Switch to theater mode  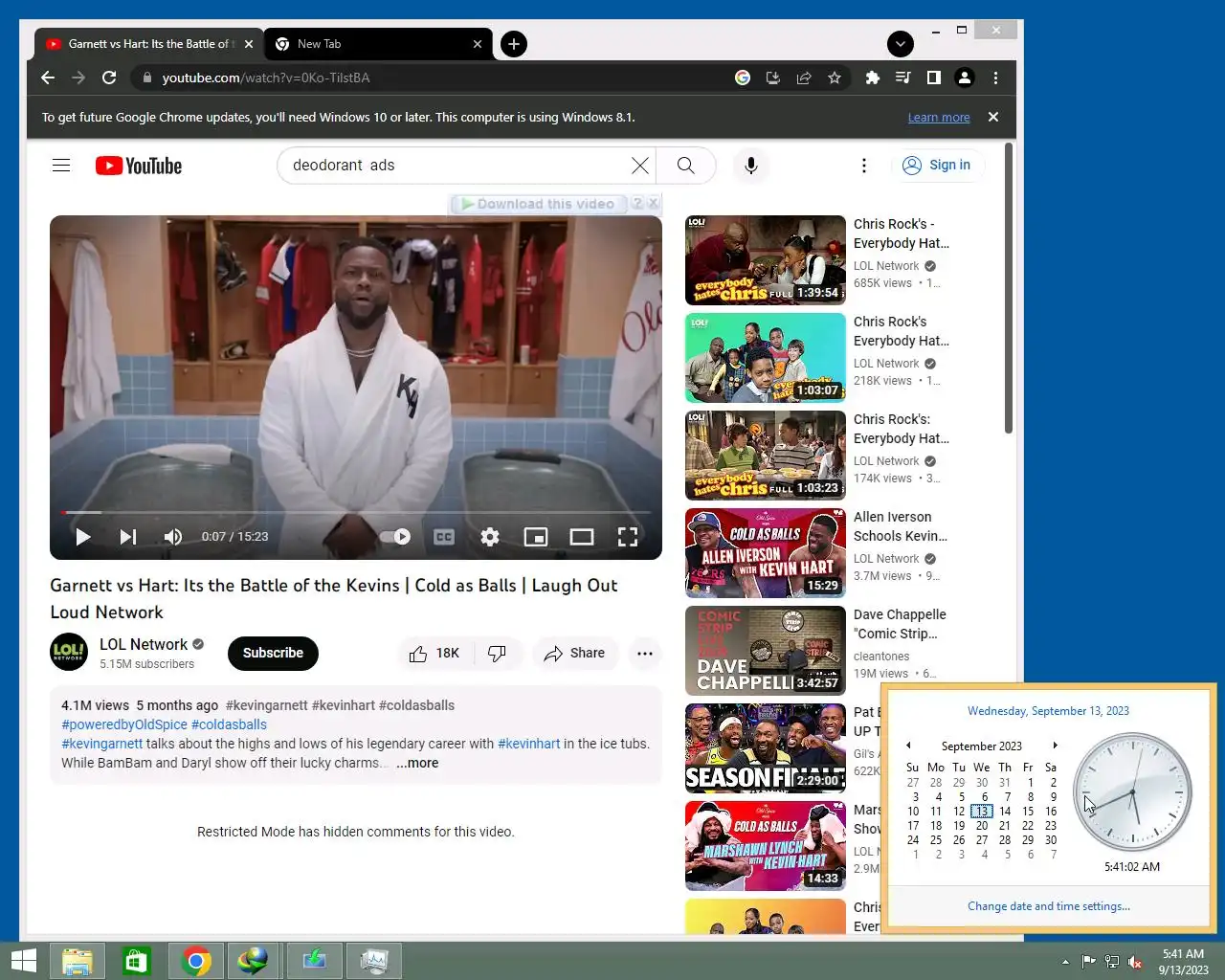(x=582, y=537)
